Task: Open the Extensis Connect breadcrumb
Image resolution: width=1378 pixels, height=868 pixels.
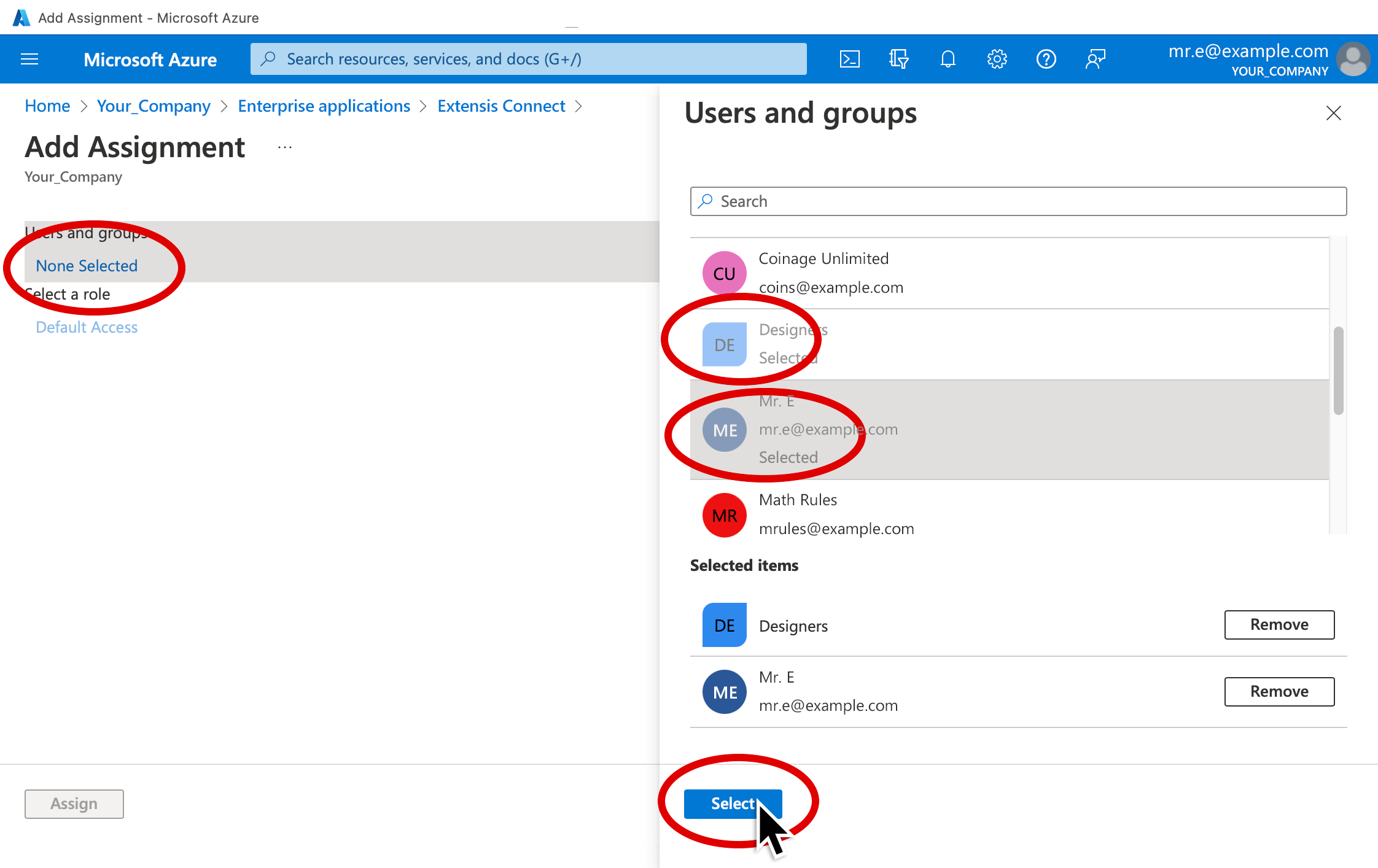Action: point(501,106)
